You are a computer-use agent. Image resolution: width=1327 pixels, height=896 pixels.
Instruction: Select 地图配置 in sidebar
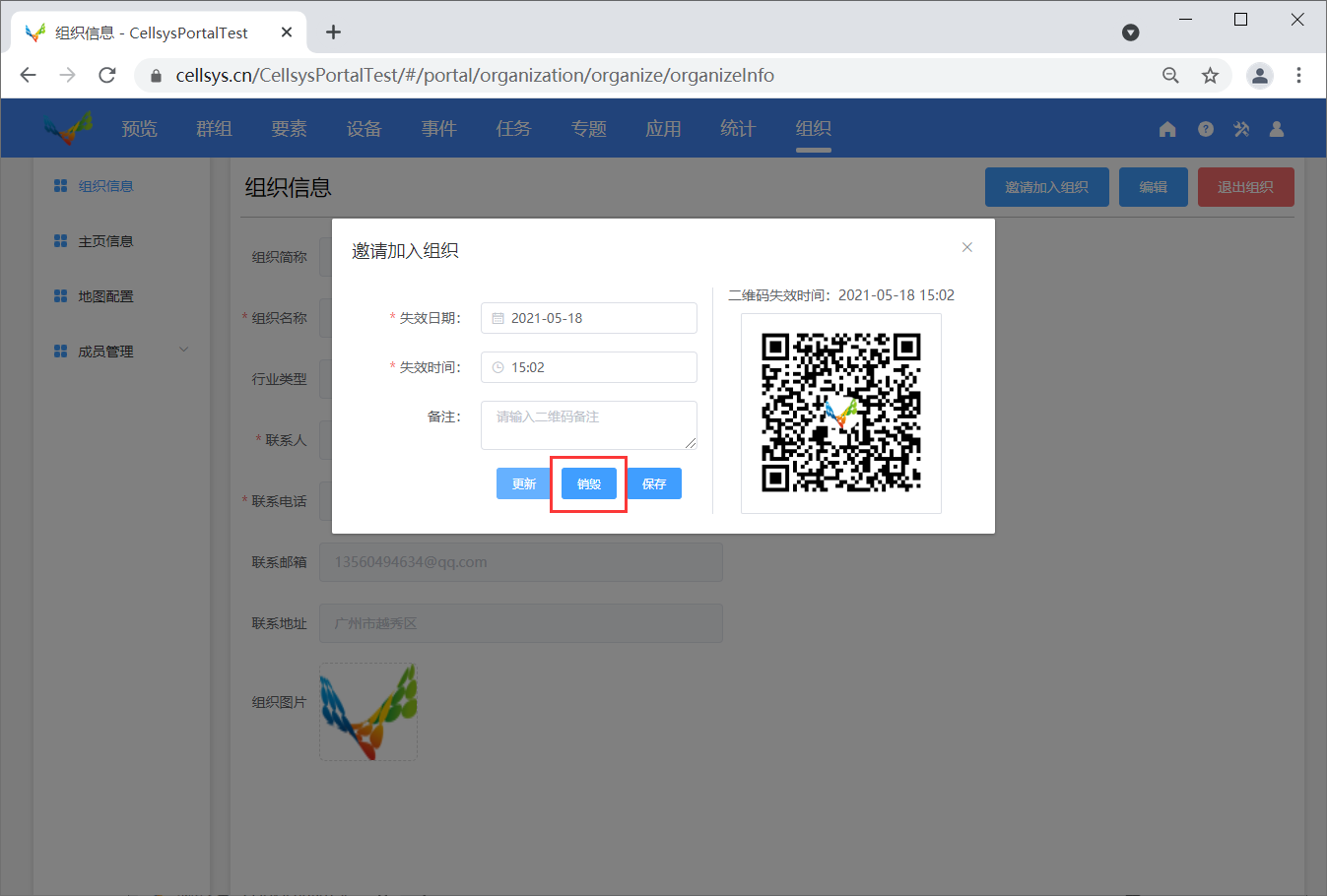[x=105, y=296]
